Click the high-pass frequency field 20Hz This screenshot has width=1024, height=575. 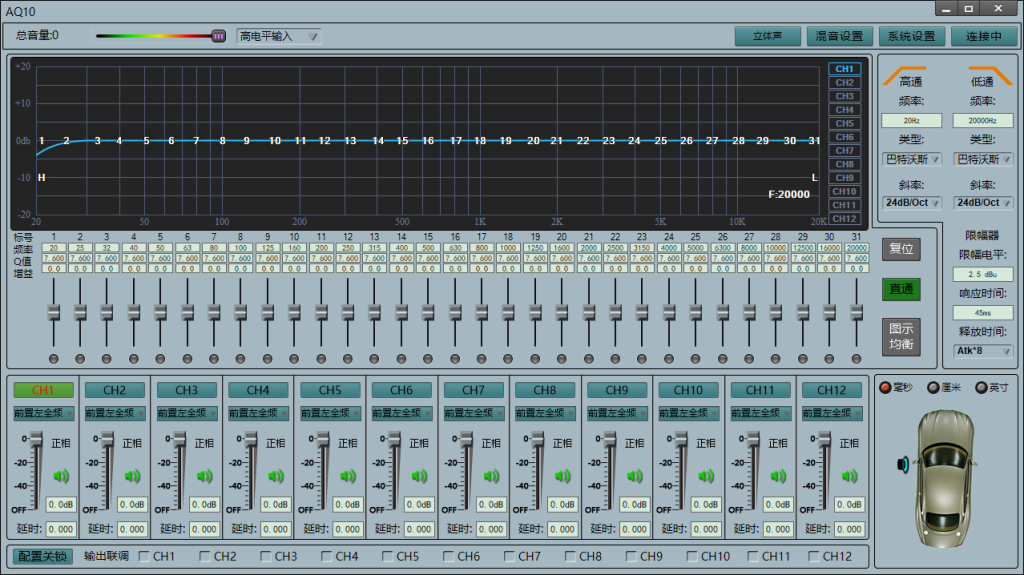coord(912,120)
